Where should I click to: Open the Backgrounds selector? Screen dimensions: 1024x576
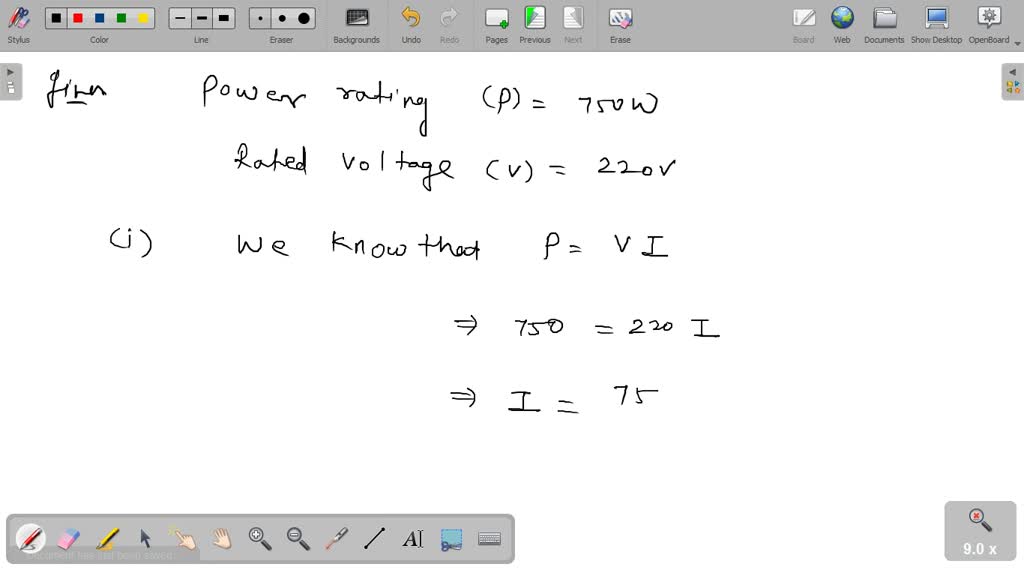tap(356, 22)
